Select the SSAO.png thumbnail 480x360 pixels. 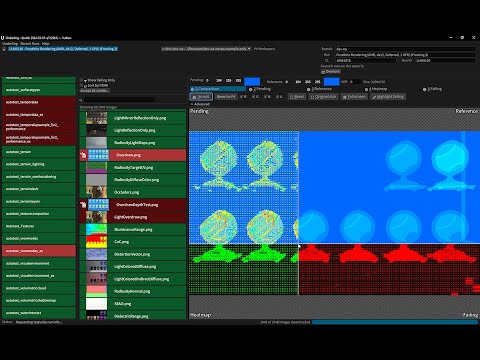[96, 304]
